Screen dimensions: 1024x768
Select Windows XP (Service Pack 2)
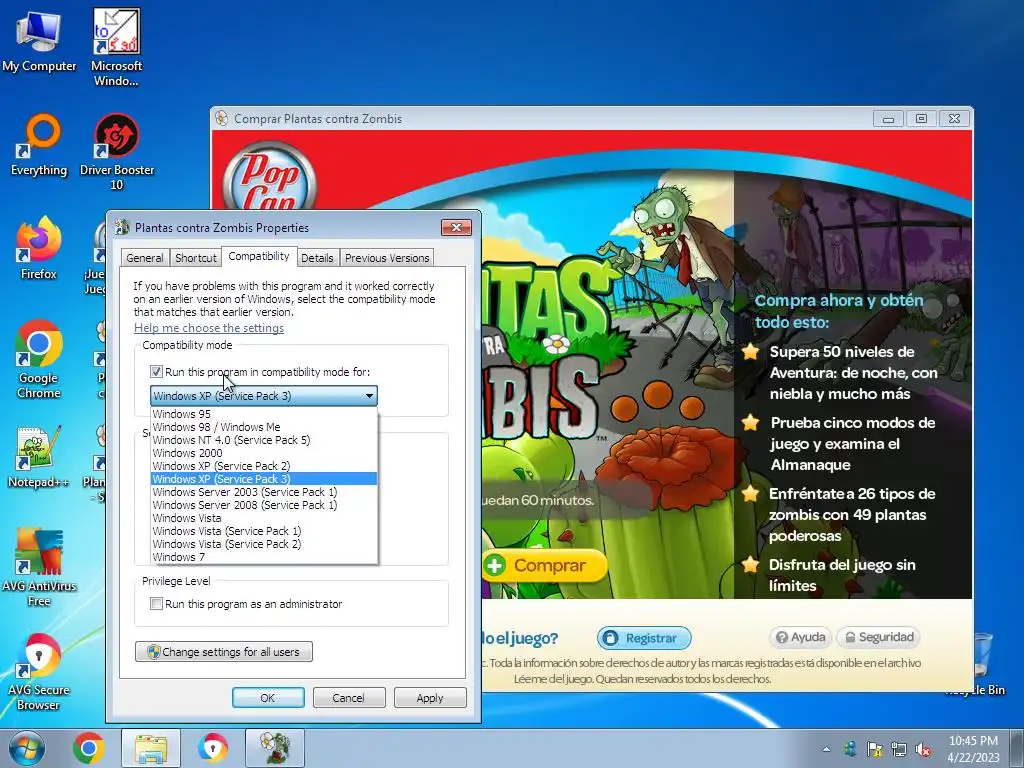(264, 466)
